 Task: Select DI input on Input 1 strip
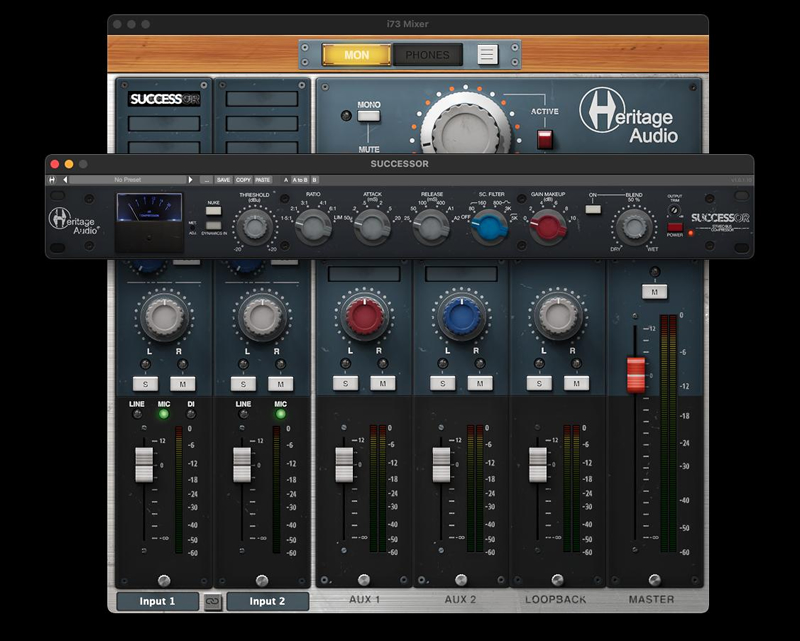pos(191,413)
